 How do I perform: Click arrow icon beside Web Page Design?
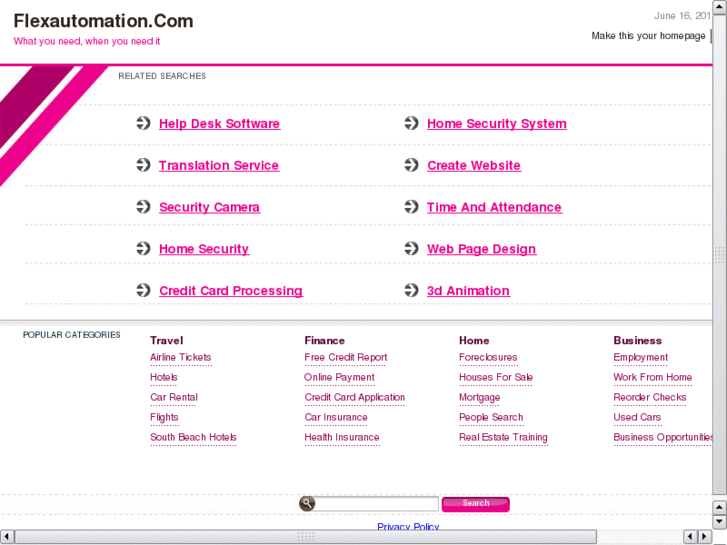[x=411, y=249]
